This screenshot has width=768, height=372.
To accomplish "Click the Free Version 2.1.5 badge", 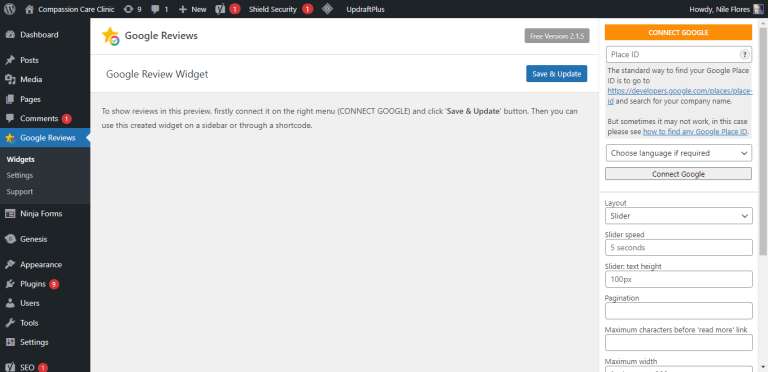I will tap(557, 36).
